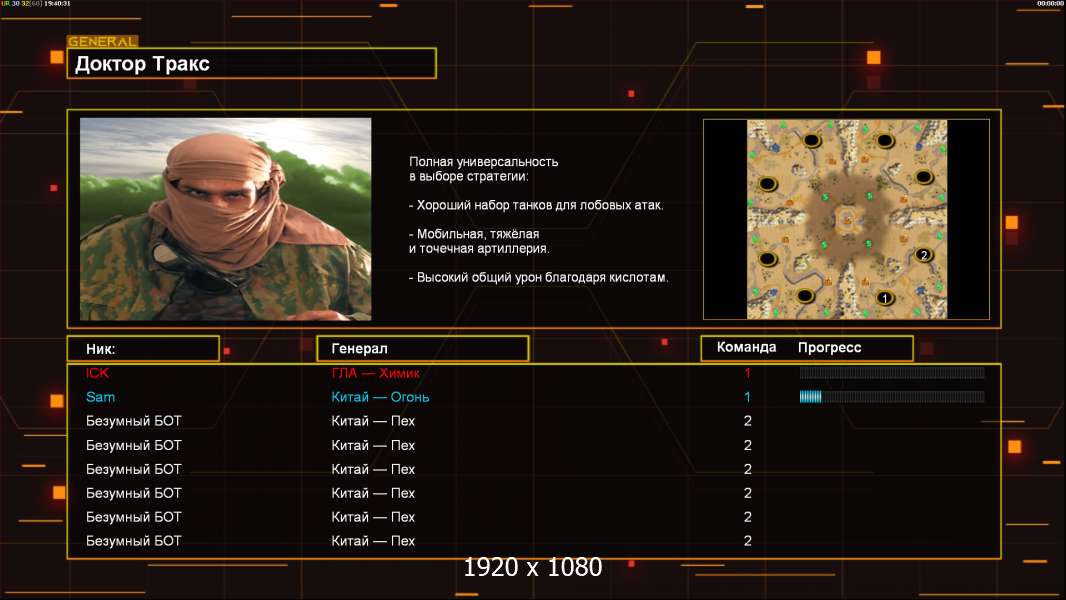Click the 'Ник:' column header
The height and width of the screenshot is (600, 1066).
point(143,349)
